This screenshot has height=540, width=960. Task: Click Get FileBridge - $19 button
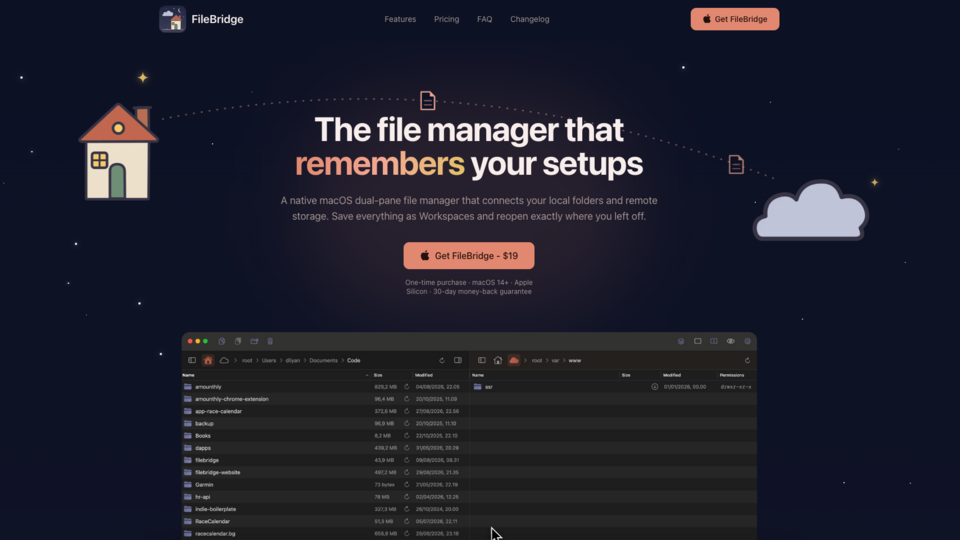click(468, 255)
